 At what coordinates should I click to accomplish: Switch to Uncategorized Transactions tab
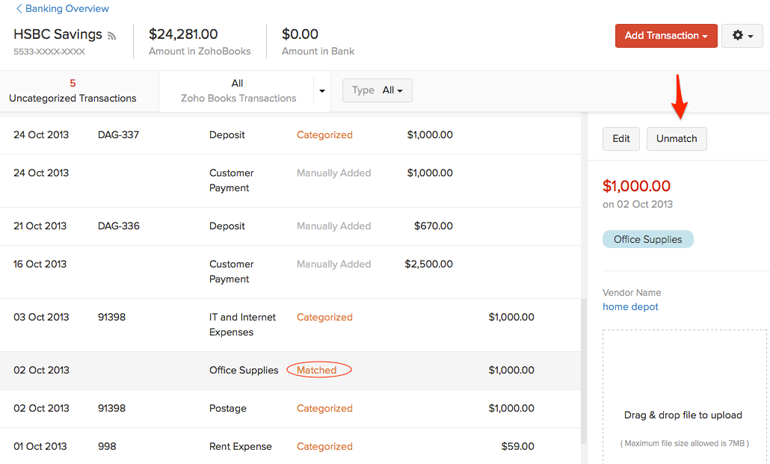tap(72, 91)
